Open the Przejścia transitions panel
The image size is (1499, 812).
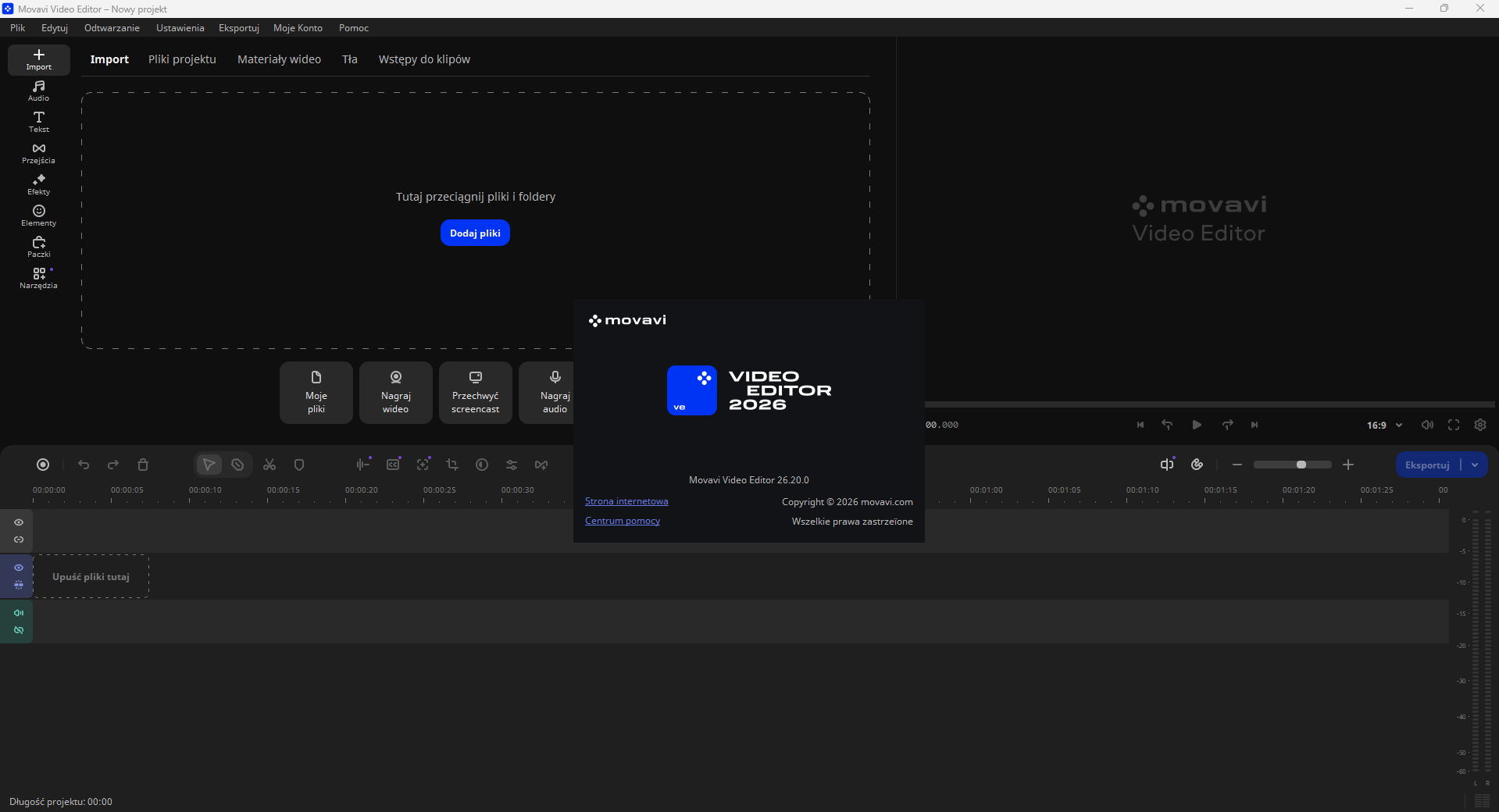[38, 153]
